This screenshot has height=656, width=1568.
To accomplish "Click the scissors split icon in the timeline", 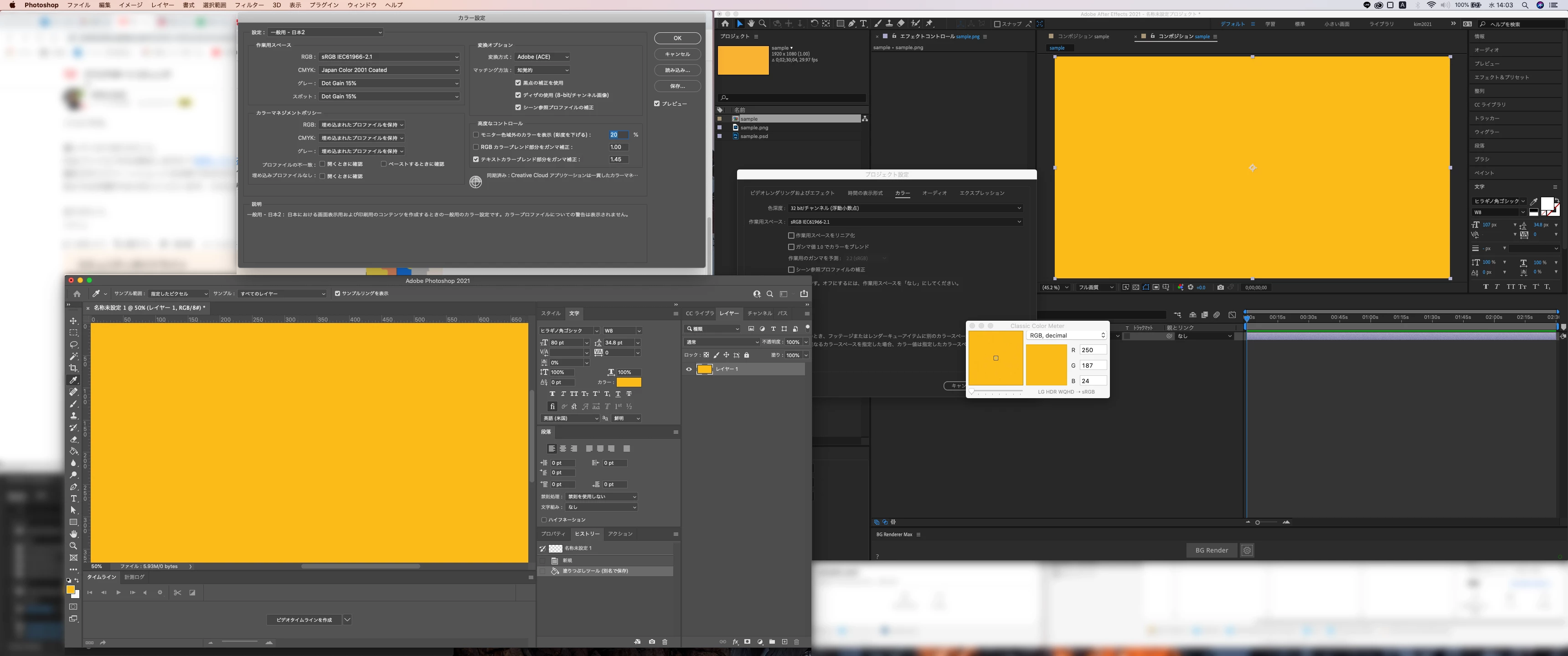I will tap(177, 593).
